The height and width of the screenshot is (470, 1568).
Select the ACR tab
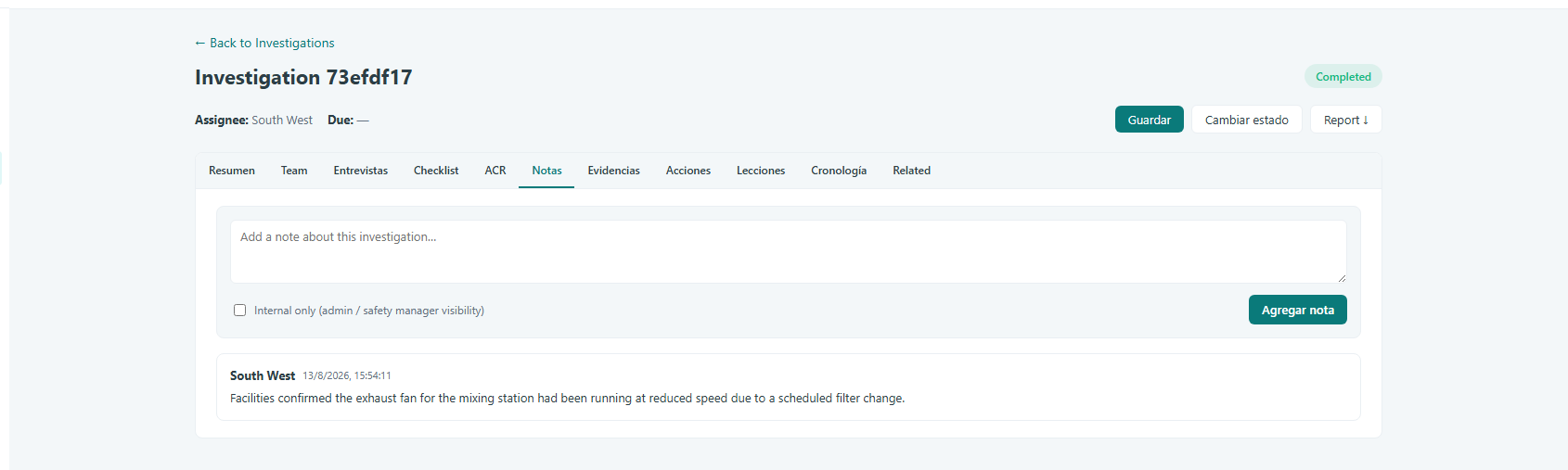tap(495, 171)
